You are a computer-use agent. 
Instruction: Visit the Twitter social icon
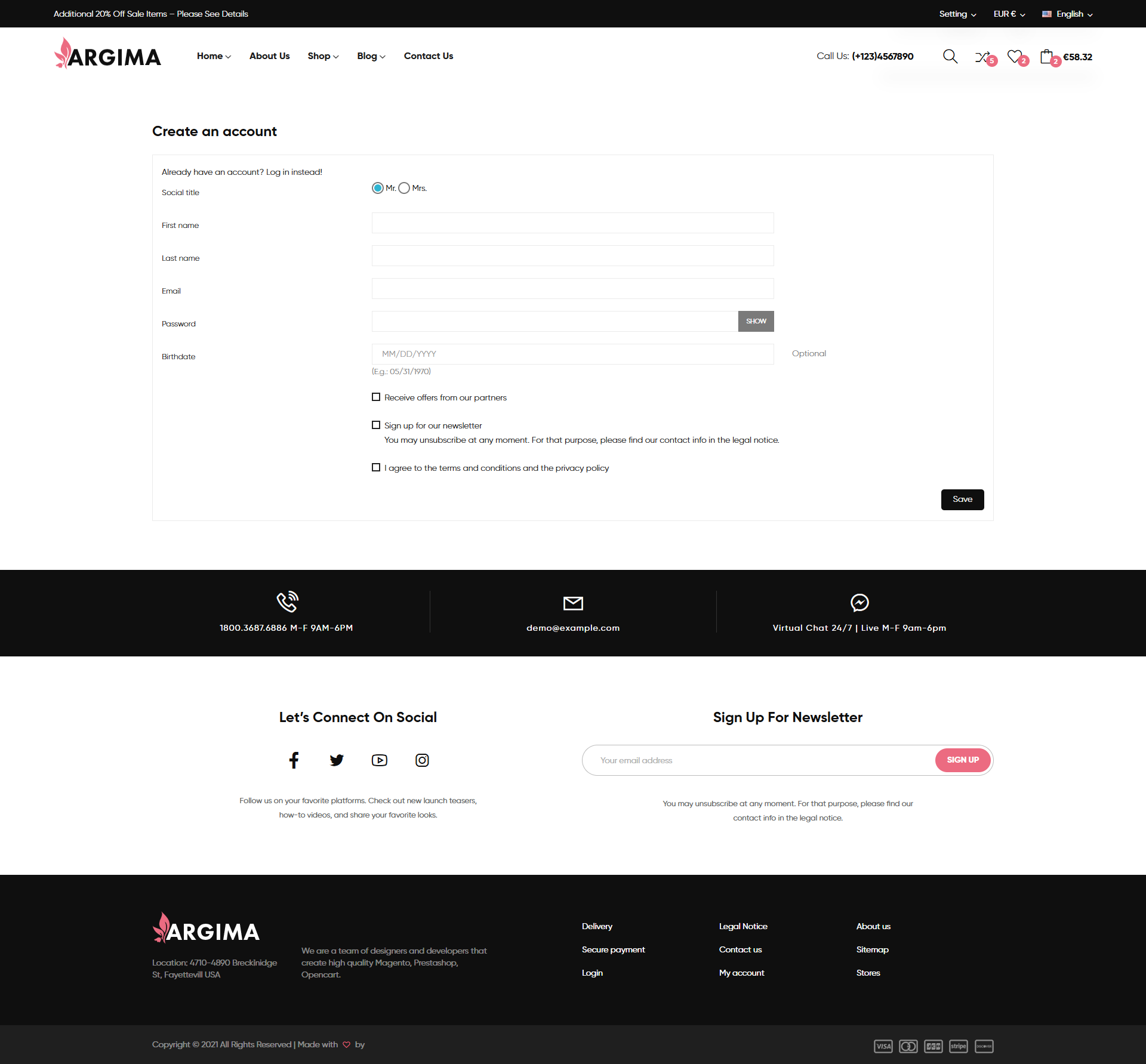coord(337,760)
